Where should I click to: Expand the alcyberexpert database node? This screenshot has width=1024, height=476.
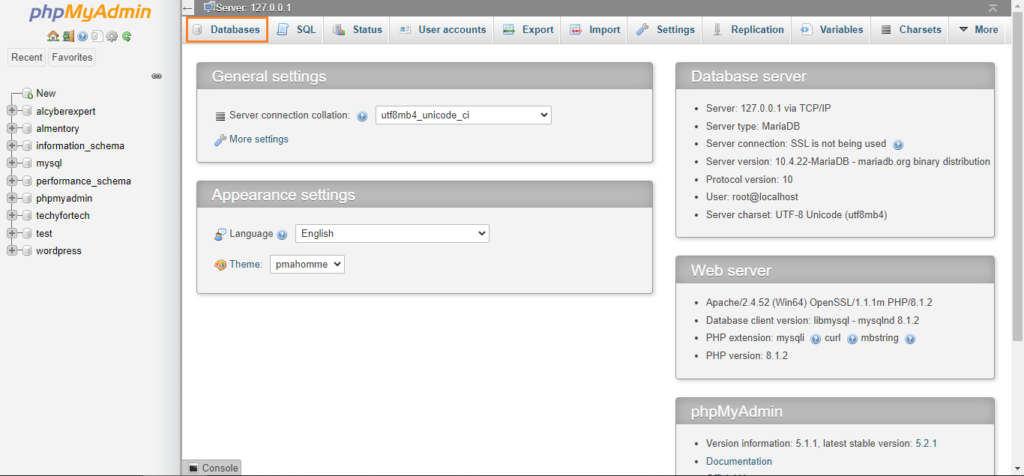click(x=12, y=111)
